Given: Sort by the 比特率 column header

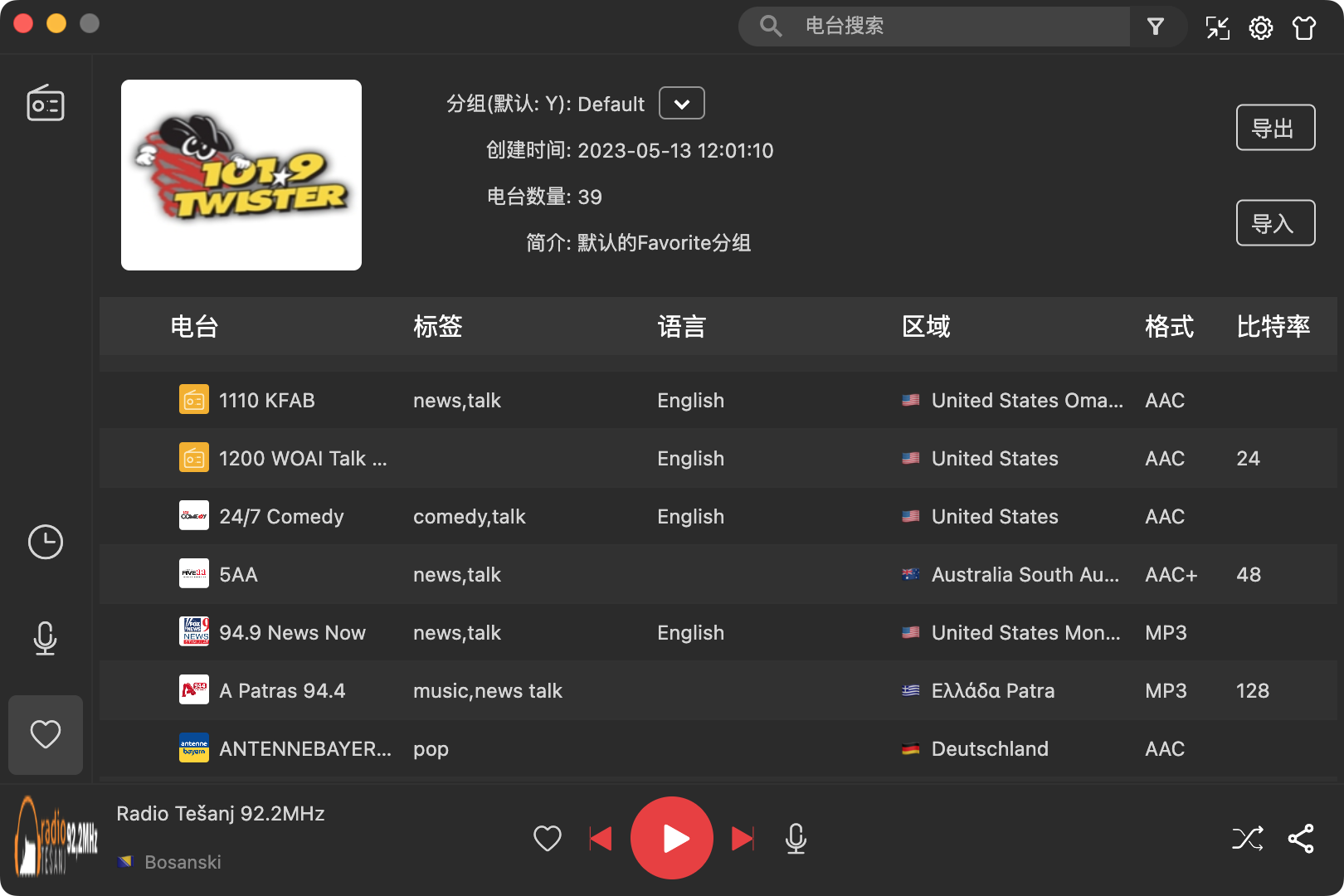Looking at the screenshot, I should coord(1273,327).
